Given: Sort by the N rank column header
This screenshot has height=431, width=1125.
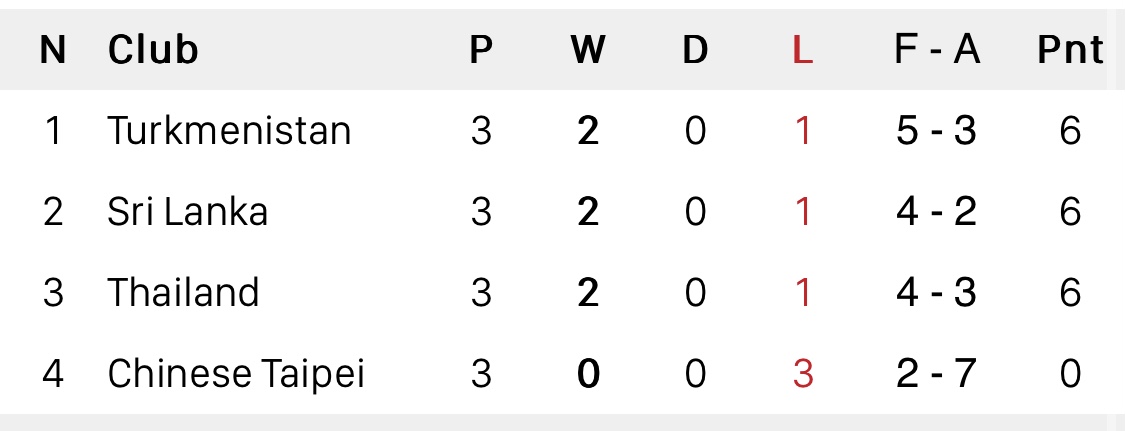Looking at the screenshot, I should tap(53, 50).
